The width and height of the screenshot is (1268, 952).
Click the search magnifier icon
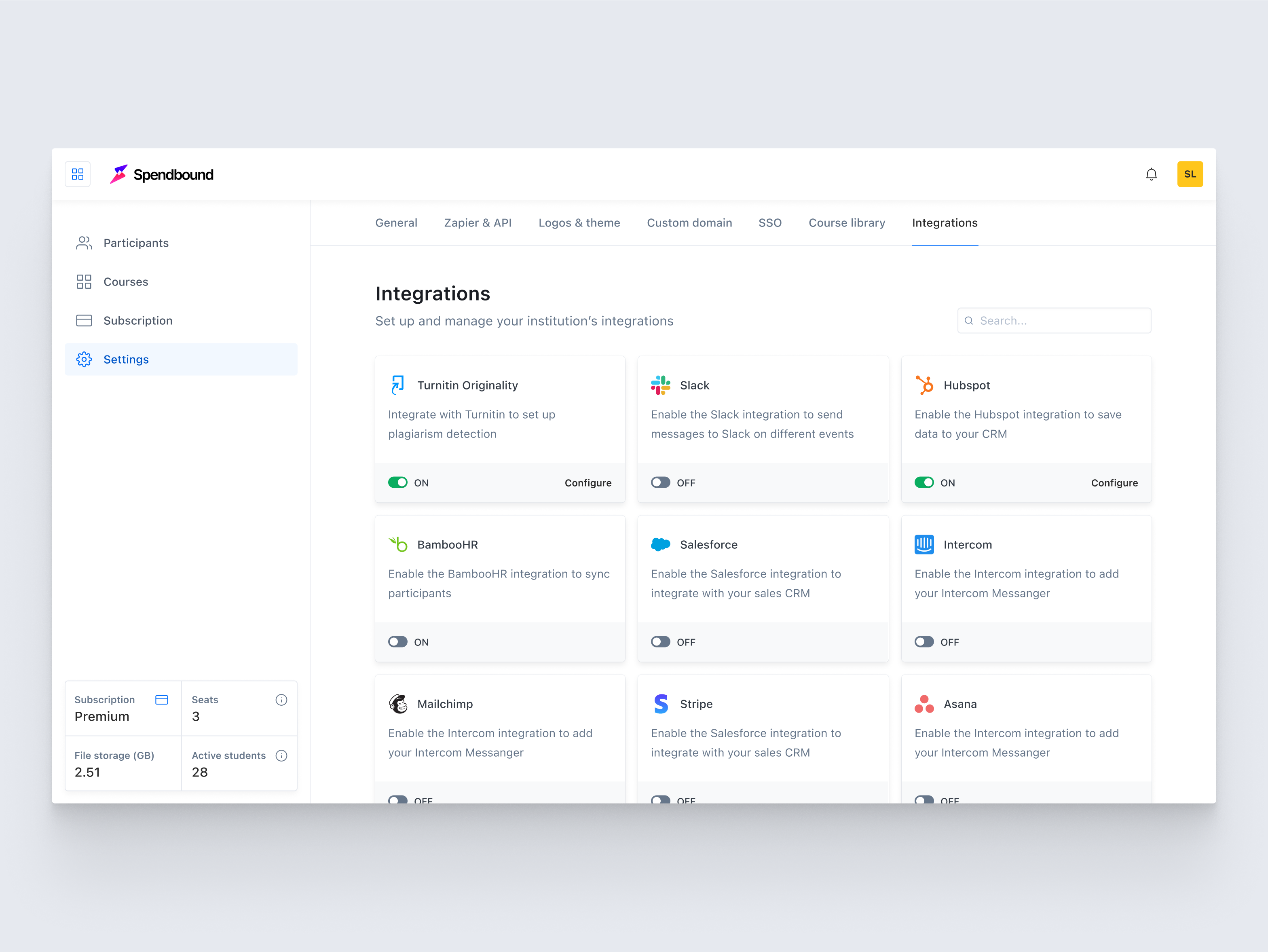[x=969, y=321]
